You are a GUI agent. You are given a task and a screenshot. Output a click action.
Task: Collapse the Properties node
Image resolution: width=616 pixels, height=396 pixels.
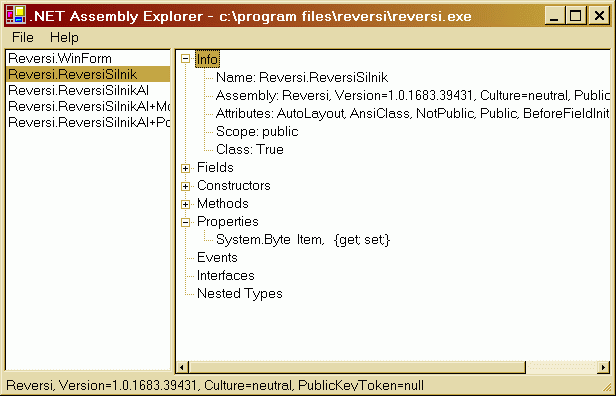pos(185,222)
